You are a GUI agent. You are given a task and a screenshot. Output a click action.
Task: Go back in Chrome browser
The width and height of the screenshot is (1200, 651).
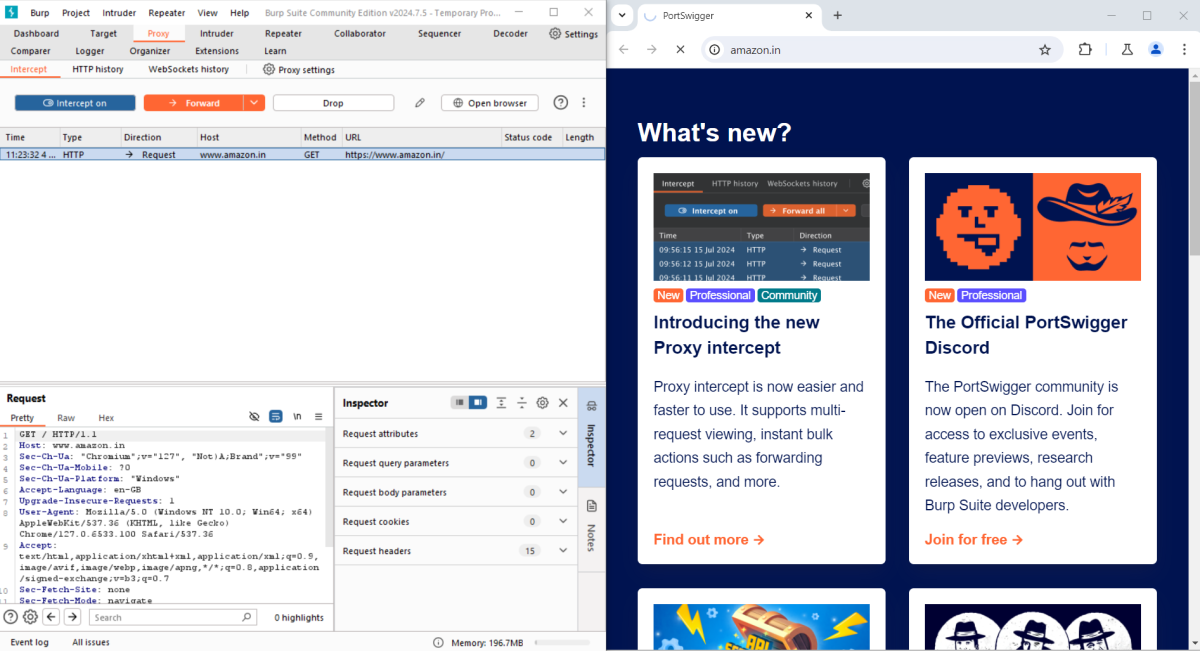[624, 50]
